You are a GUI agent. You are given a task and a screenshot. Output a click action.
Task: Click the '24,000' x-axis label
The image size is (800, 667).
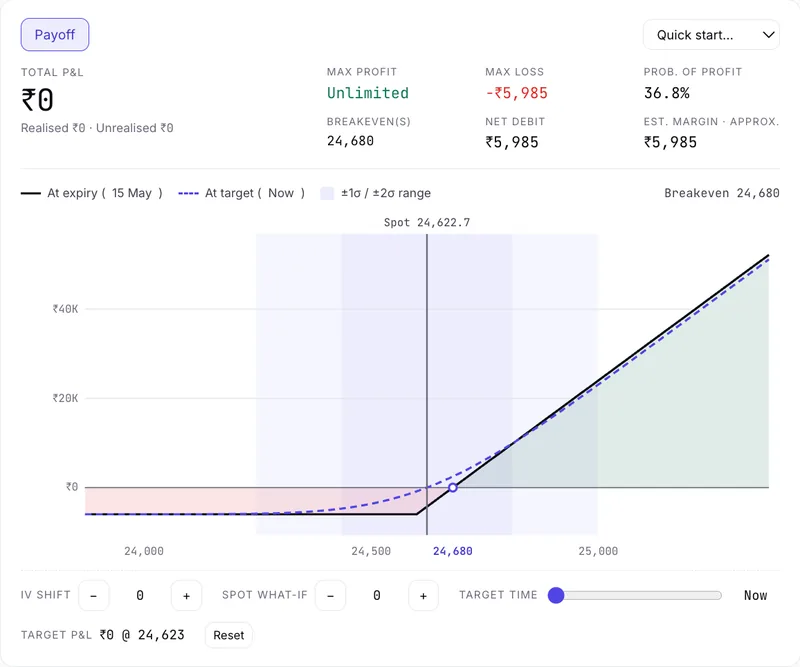coord(144,551)
